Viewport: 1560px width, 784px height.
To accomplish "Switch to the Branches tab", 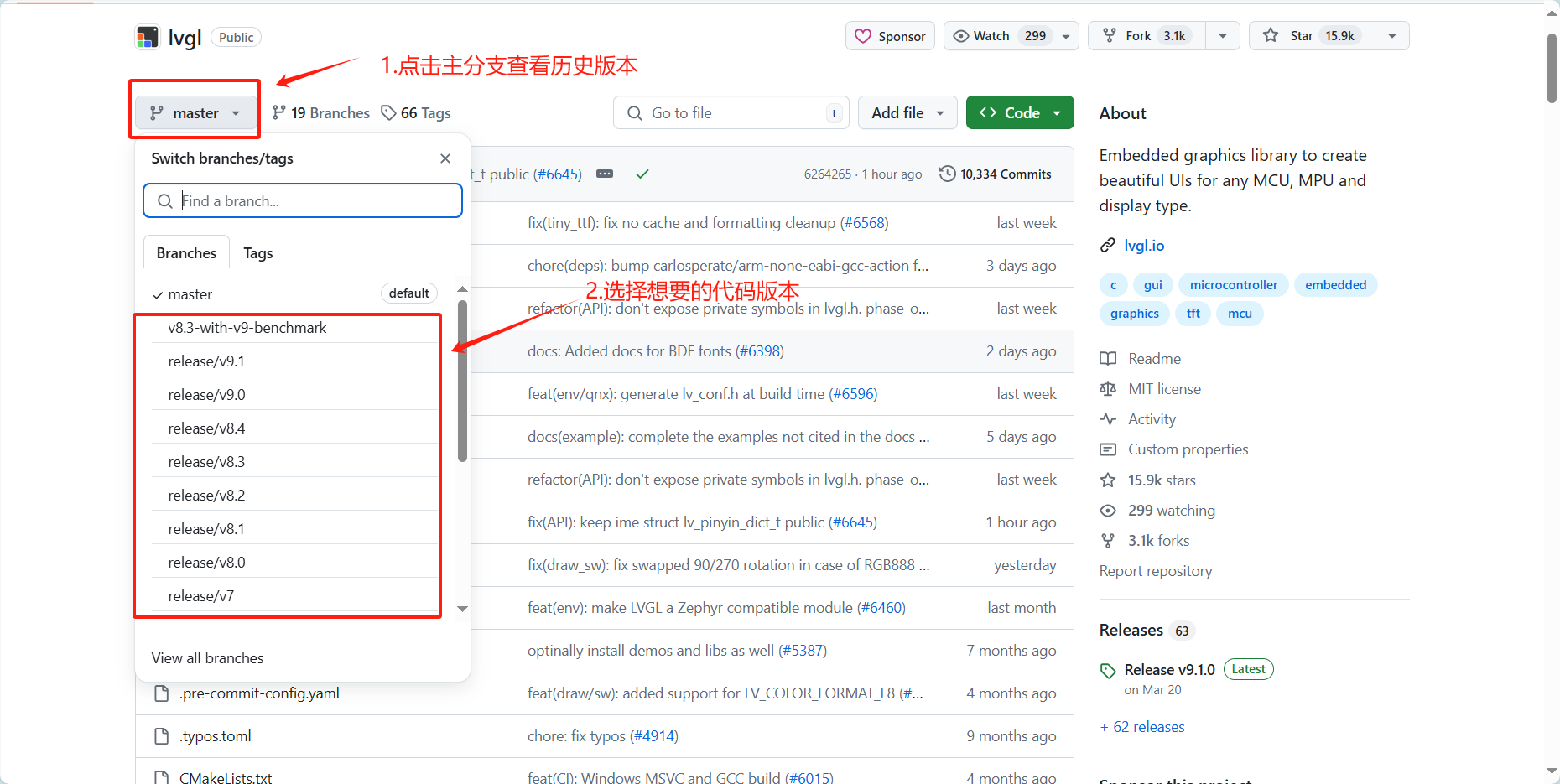I will (186, 252).
